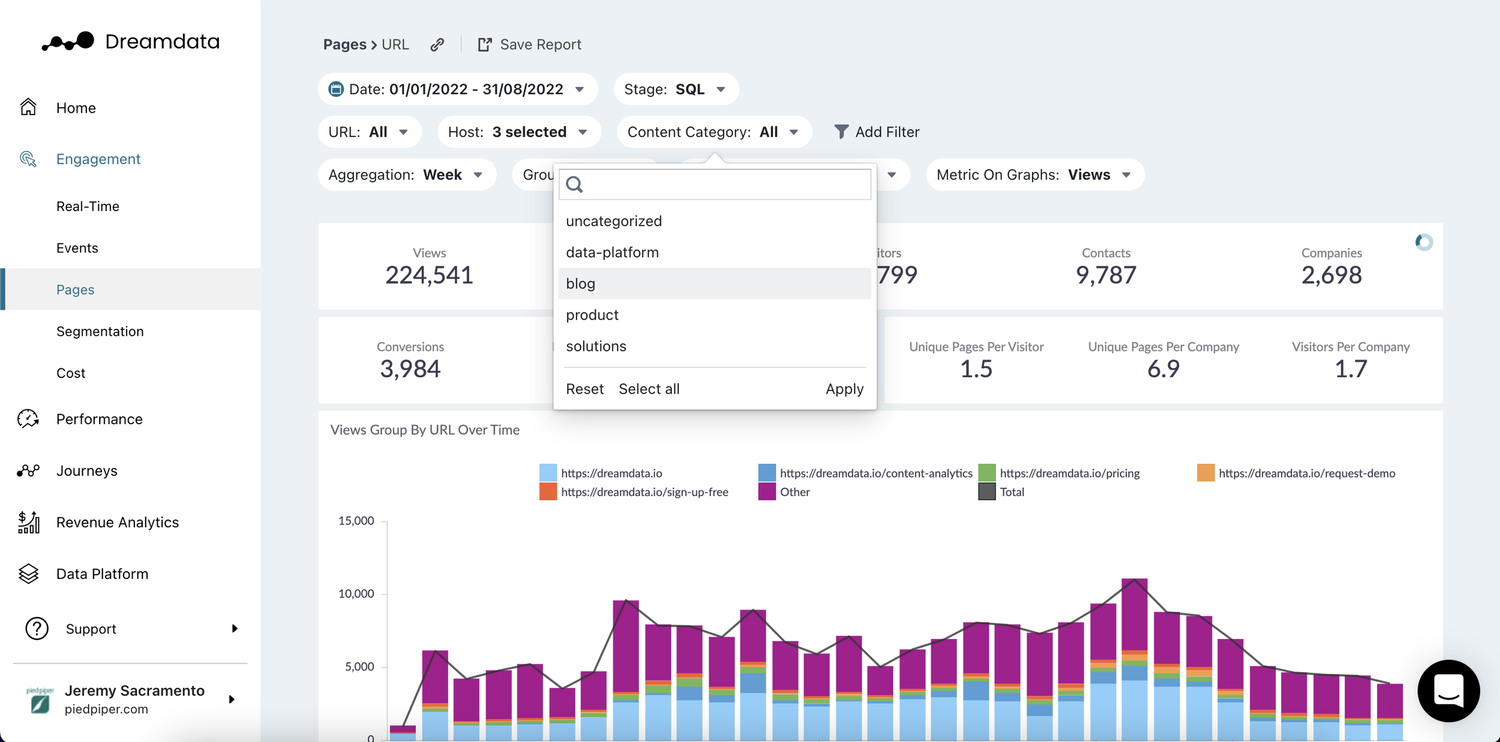This screenshot has width=1500, height=742.
Task: Click the orange swatch for request-demo series
Action: (1205, 472)
